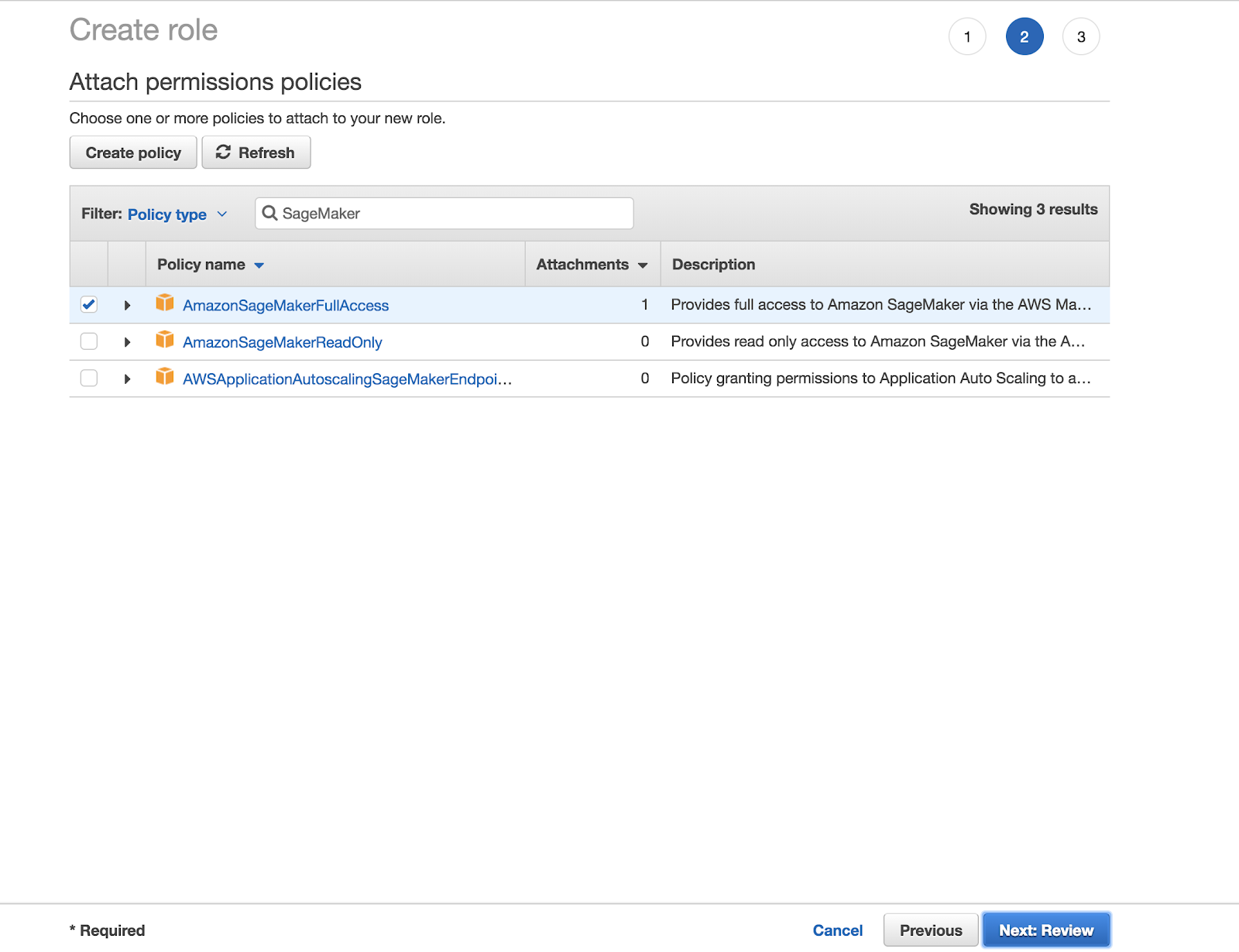Screen dimensions: 1239x952
Task: Open the AmazonSageMakerReadOnly policy link
Action: click(282, 342)
